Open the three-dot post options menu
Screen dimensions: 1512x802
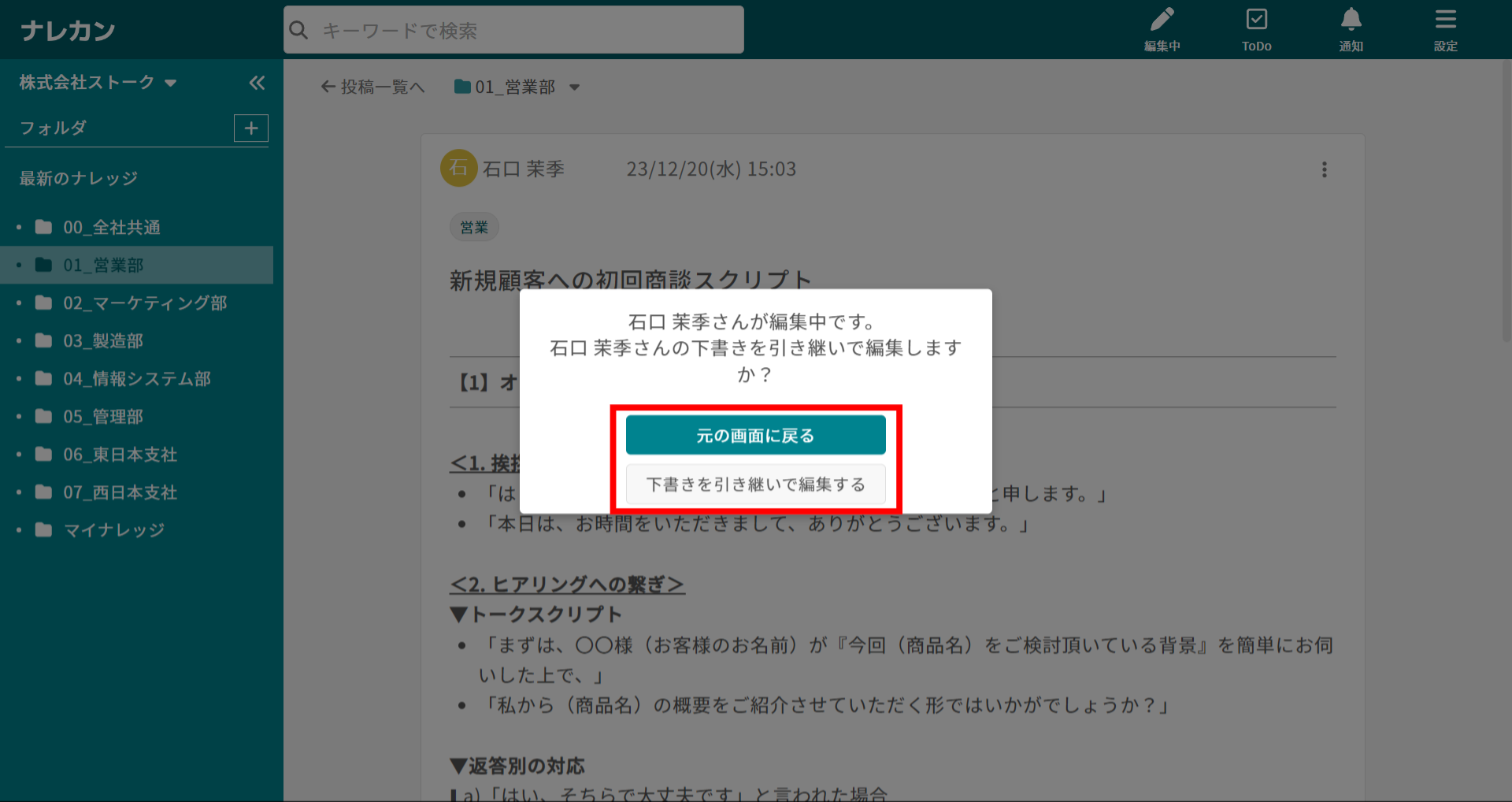coord(1324,169)
